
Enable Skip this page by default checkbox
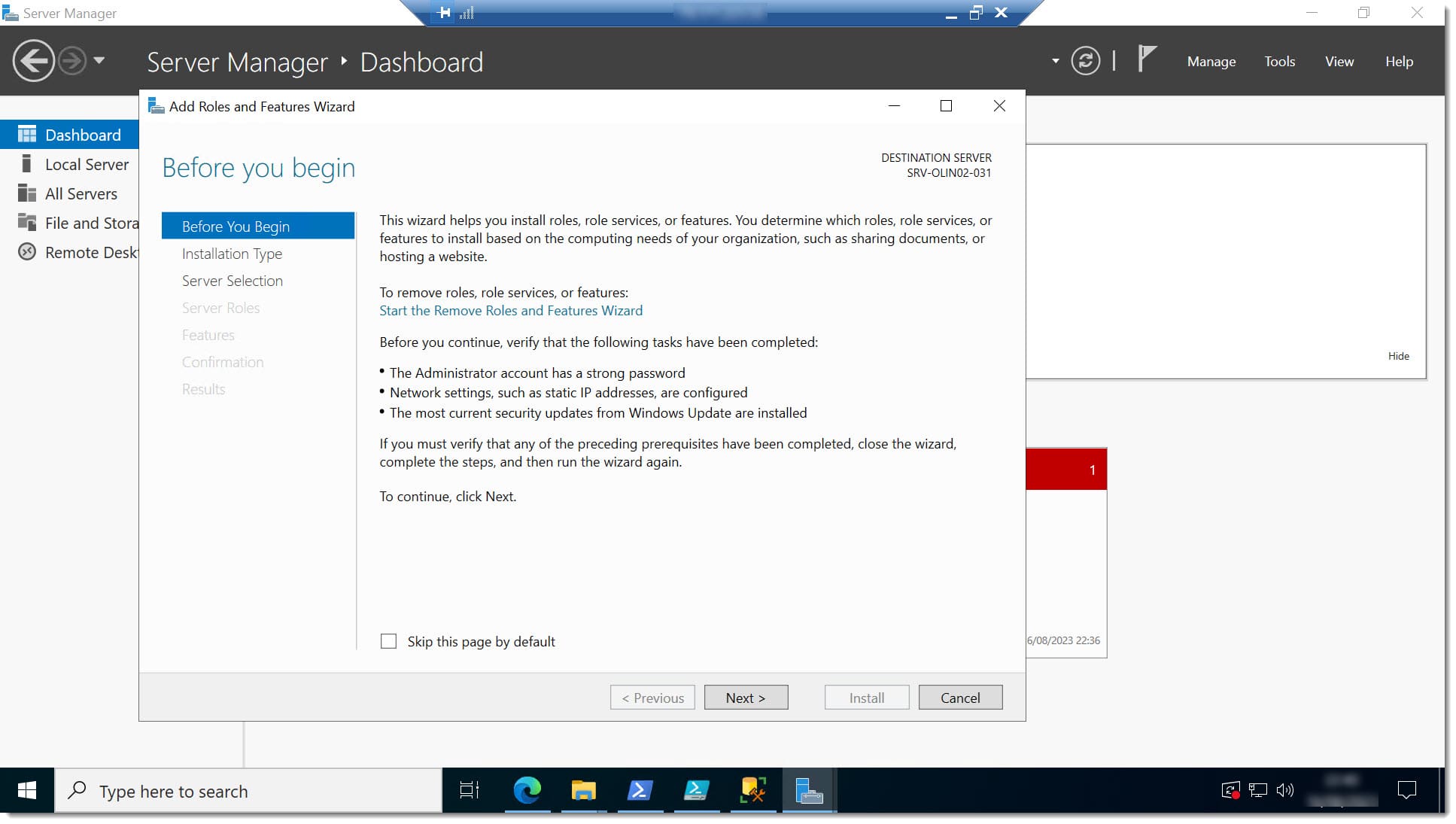tap(388, 641)
